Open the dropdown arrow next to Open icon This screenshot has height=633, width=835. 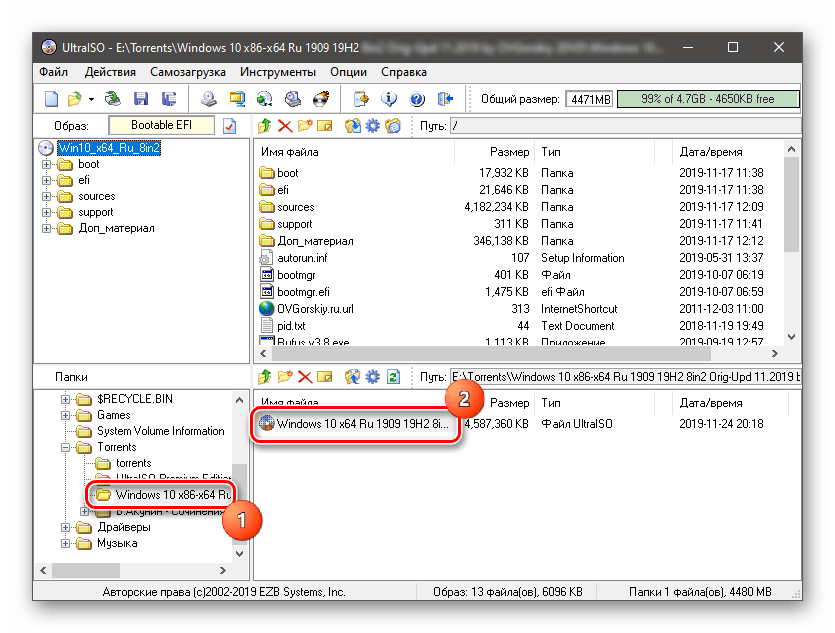[x=92, y=99]
